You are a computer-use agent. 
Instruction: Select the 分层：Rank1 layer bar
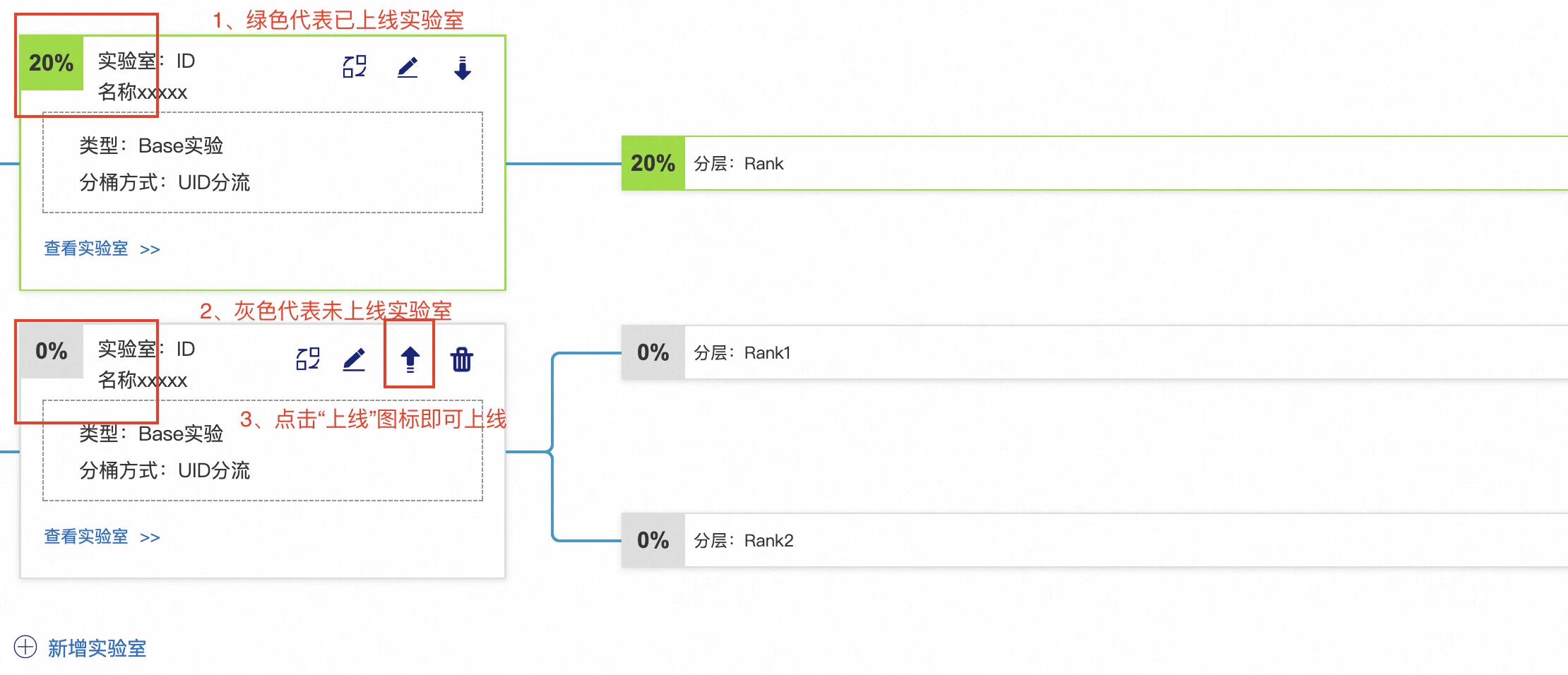[1095, 352]
